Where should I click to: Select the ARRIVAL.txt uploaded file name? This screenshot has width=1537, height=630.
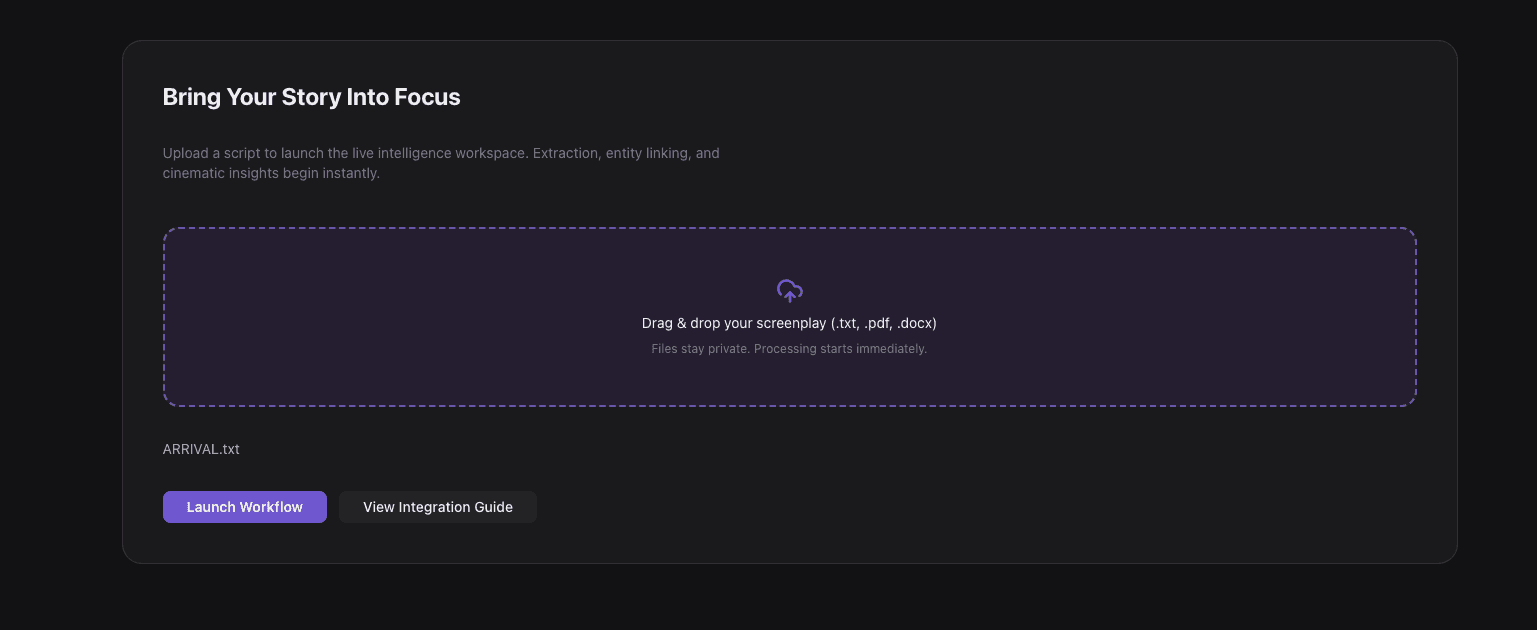tap(201, 449)
